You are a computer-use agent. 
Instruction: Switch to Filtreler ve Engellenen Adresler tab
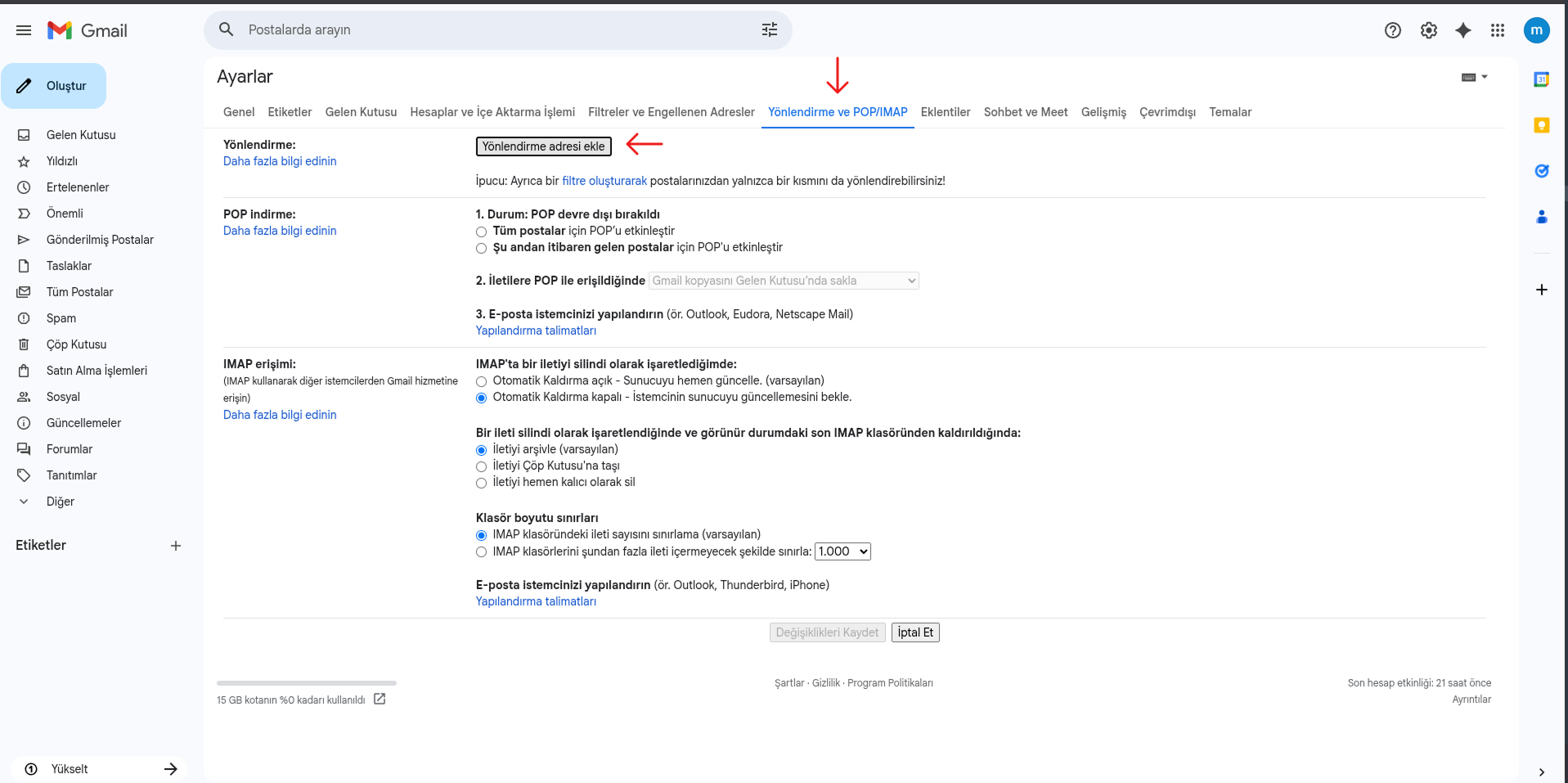click(x=672, y=112)
